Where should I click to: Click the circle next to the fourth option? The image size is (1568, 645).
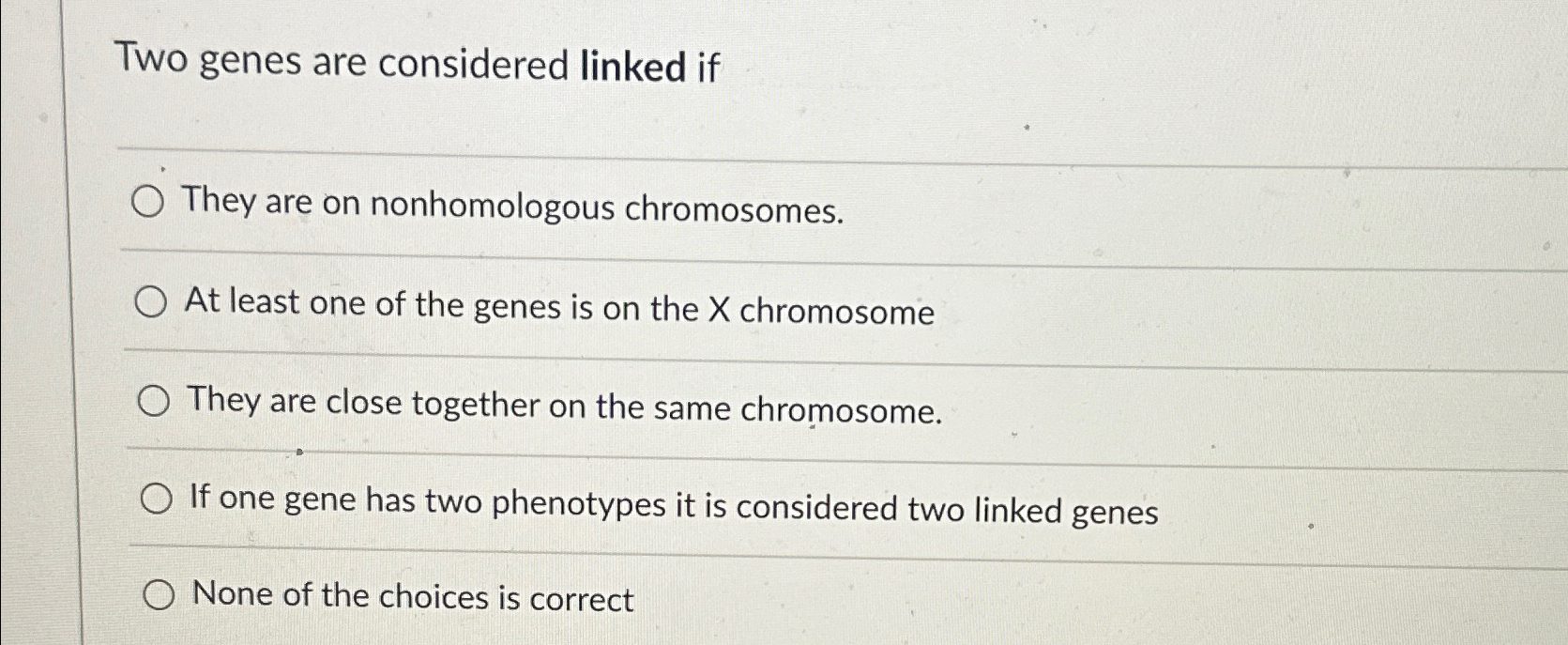(156, 500)
